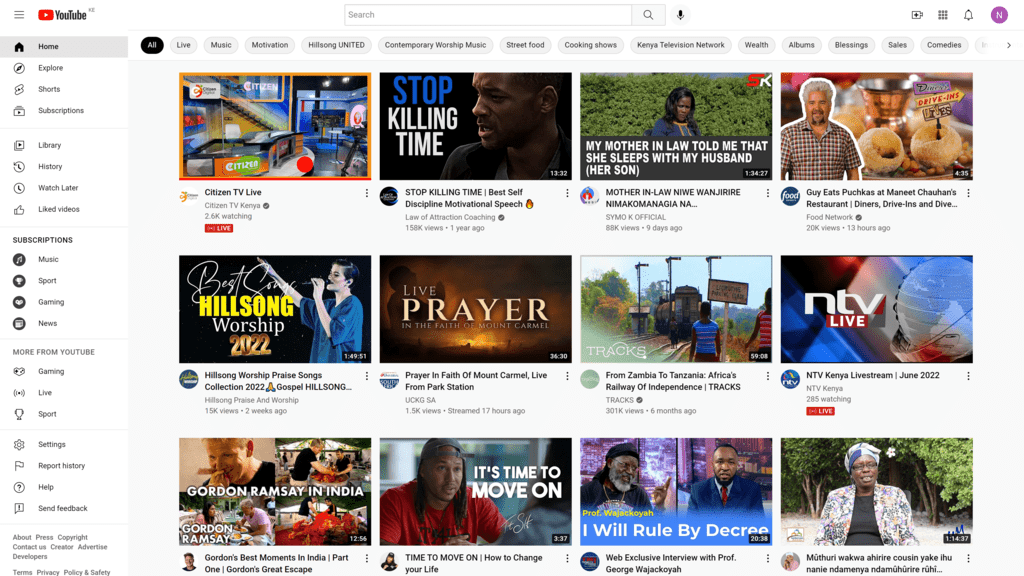The image size is (1024, 576).
Task: Open the hamburger guide menu
Action: click(19, 14)
